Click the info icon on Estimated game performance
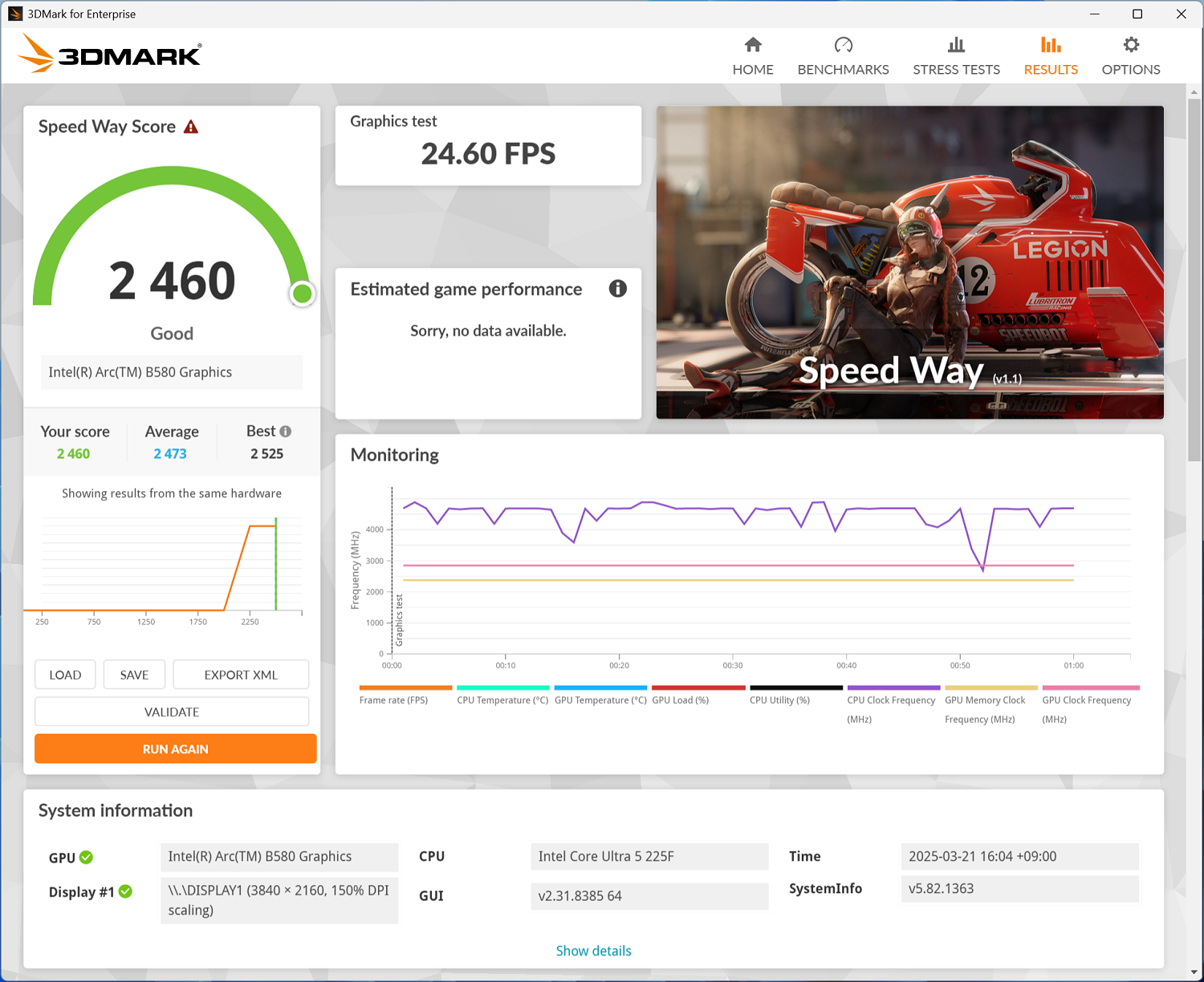This screenshot has width=1204, height=982. [x=617, y=289]
